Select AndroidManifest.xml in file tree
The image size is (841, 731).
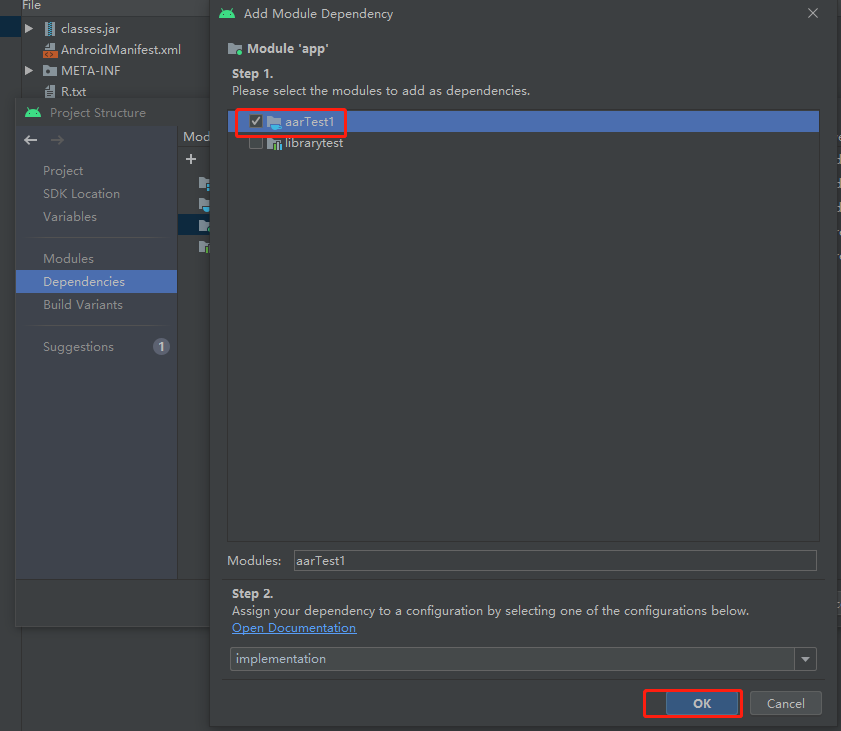(x=121, y=49)
